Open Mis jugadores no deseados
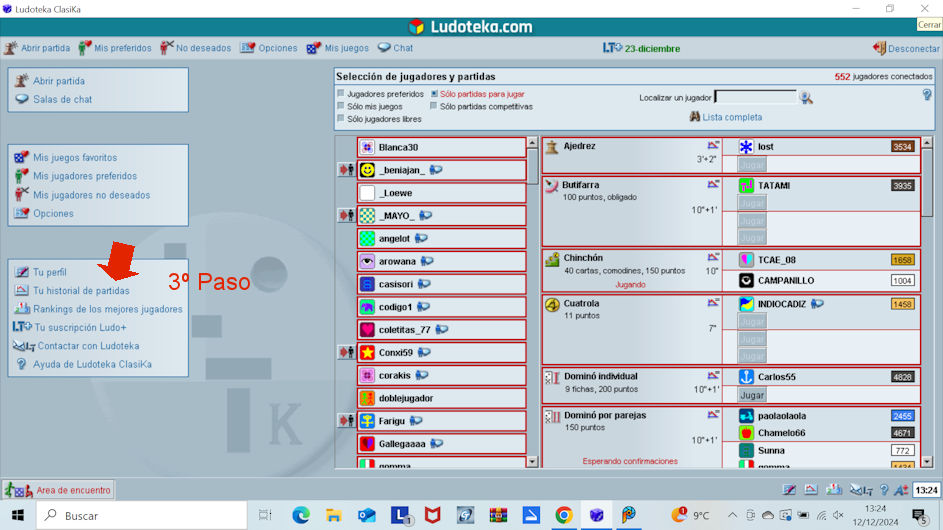 82,195
